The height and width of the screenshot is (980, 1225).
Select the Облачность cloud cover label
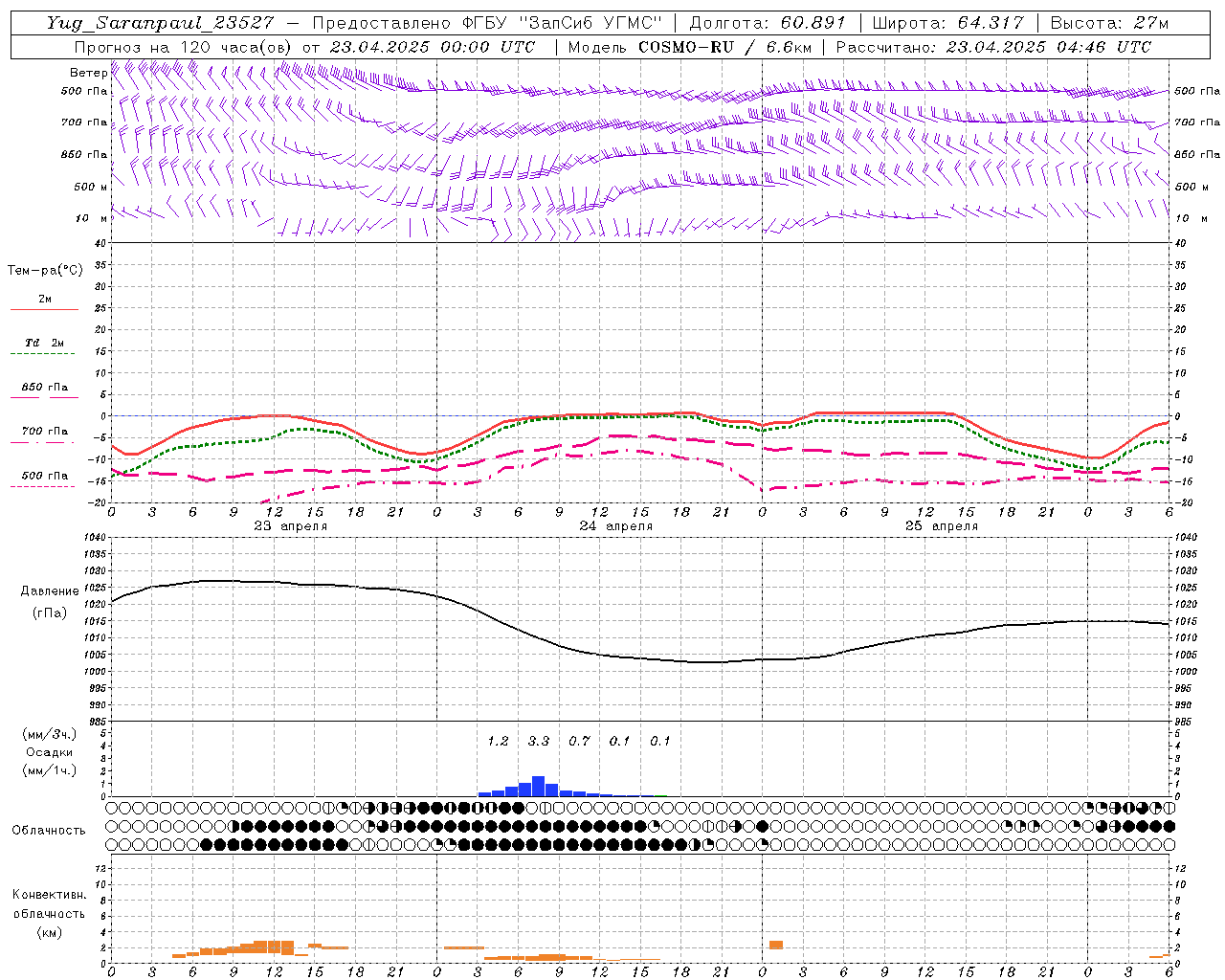[49, 831]
